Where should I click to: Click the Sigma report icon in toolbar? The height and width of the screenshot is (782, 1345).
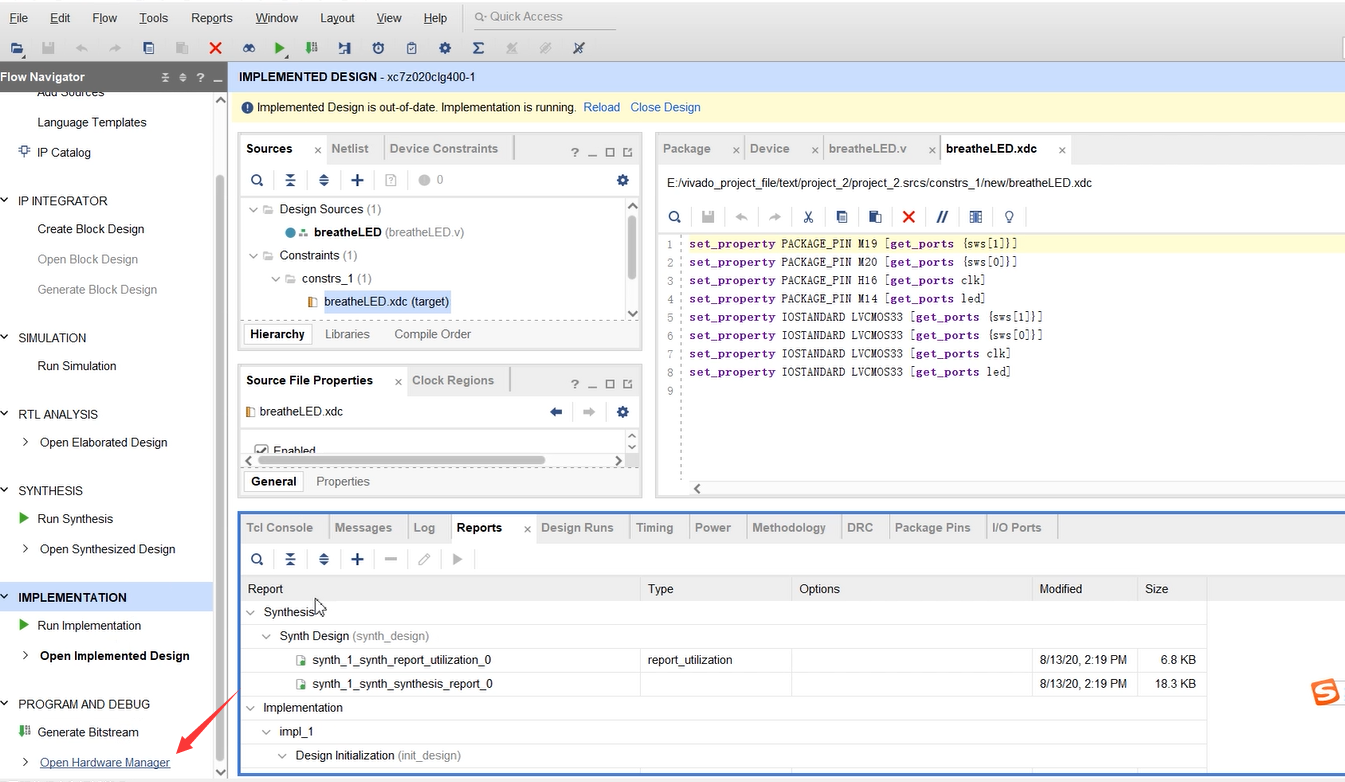[x=478, y=47]
